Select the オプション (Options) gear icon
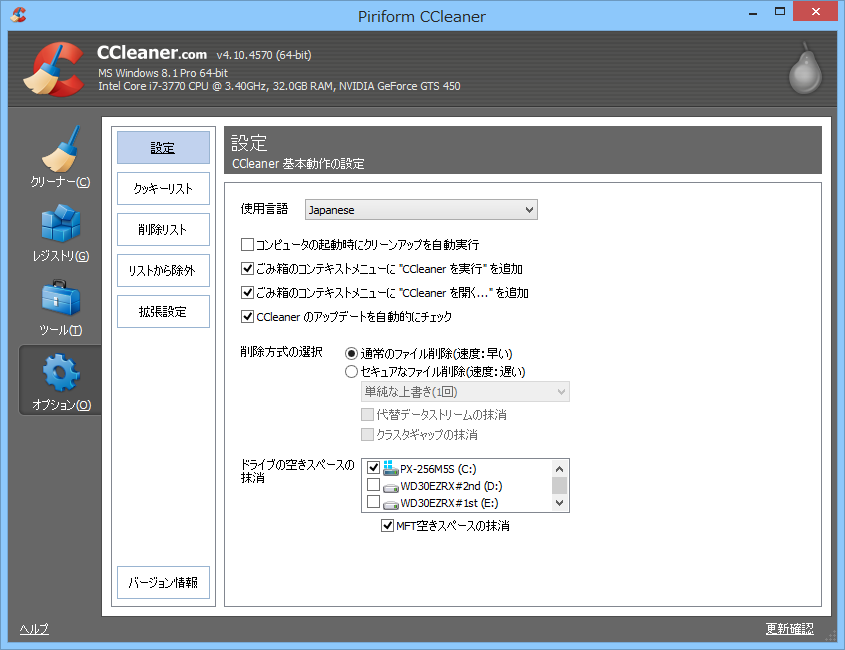This screenshot has height=650, width=845. [61, 372]
